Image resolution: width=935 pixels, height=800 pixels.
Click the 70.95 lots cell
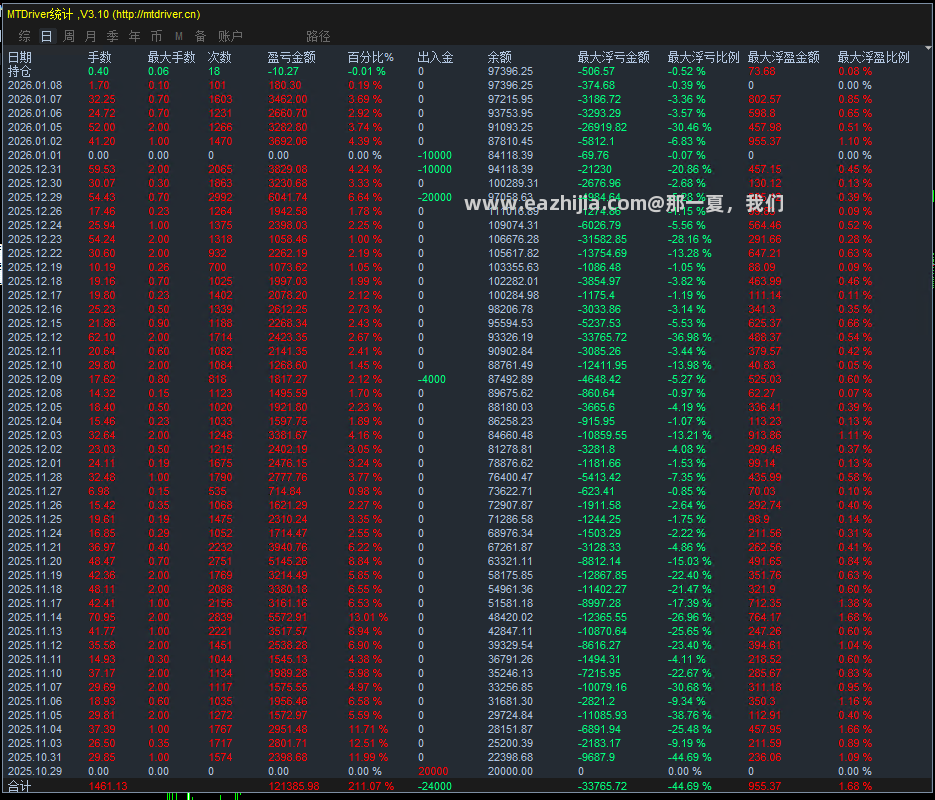pyautogui.click(x=102, y=617)
